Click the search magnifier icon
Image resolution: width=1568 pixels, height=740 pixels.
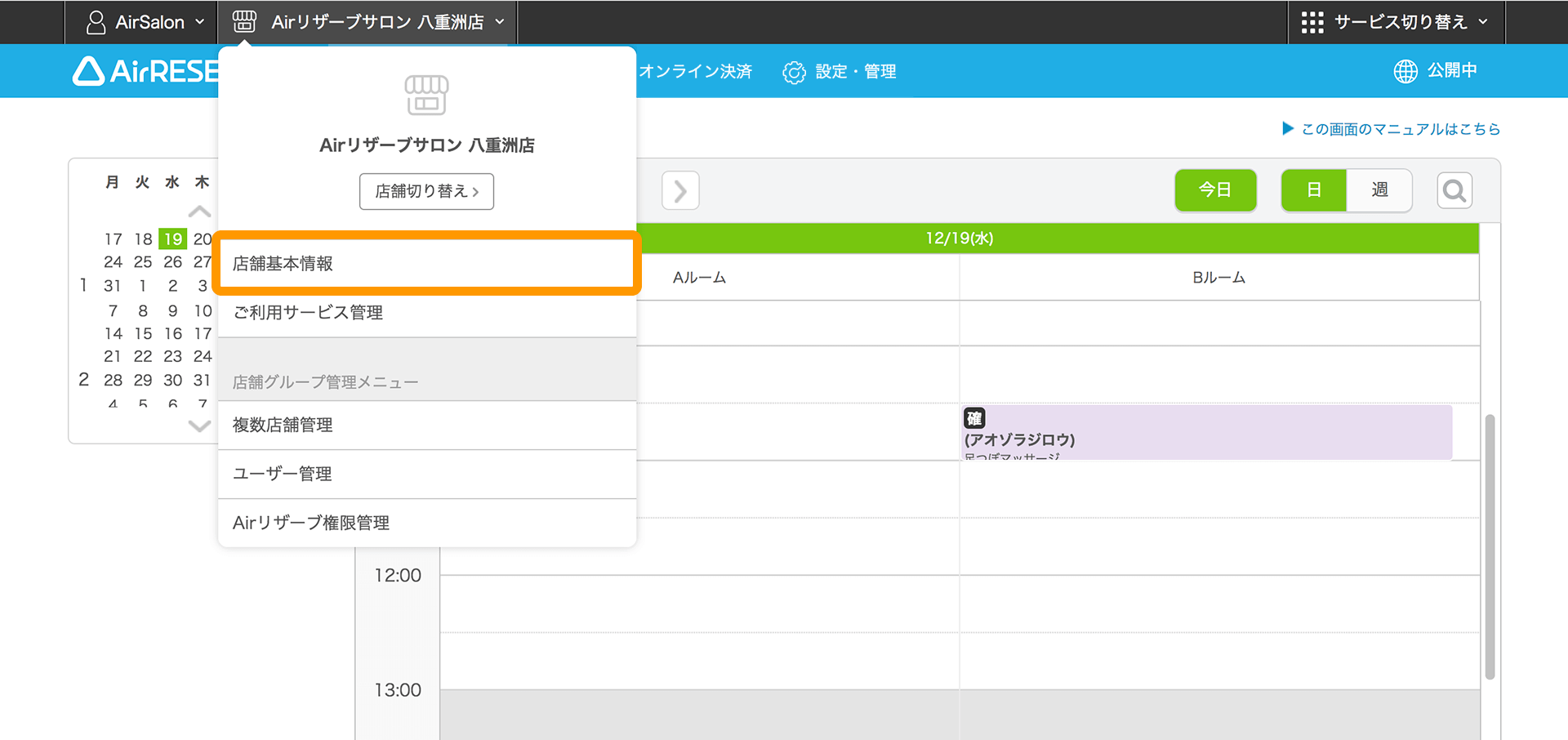click(1454, 191)
